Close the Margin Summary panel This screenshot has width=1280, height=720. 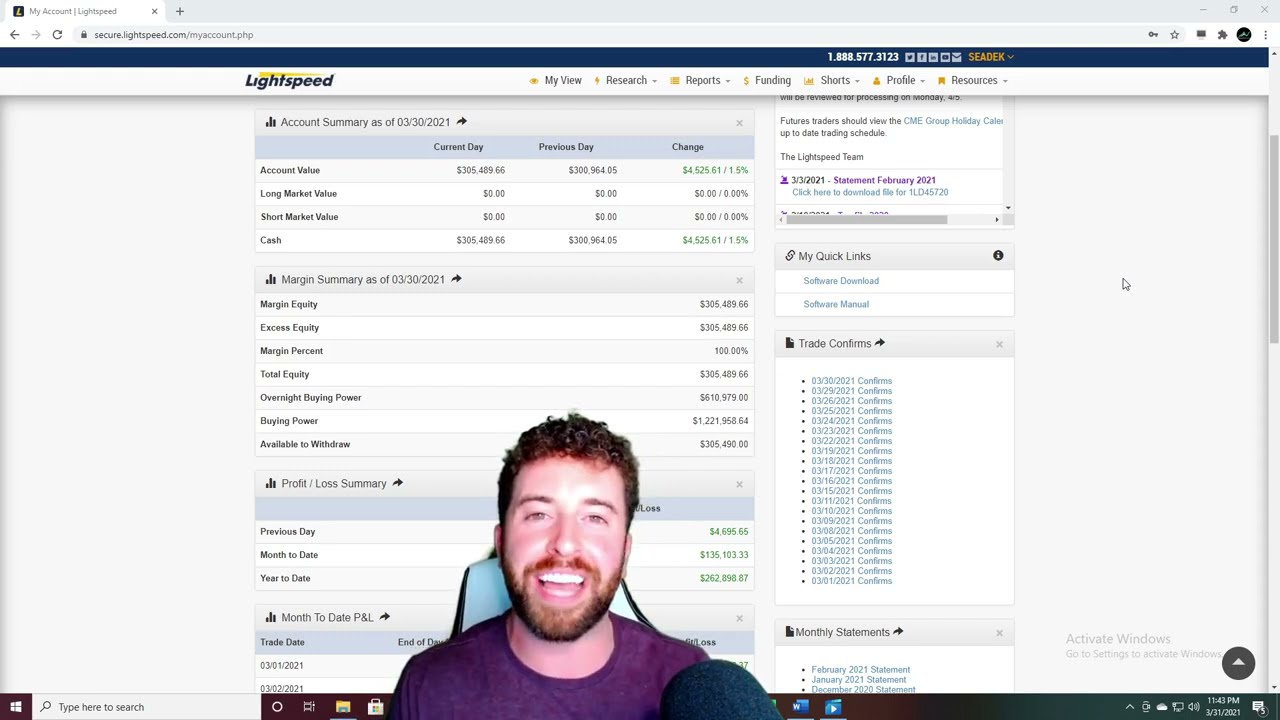click(x=739, y=280)
